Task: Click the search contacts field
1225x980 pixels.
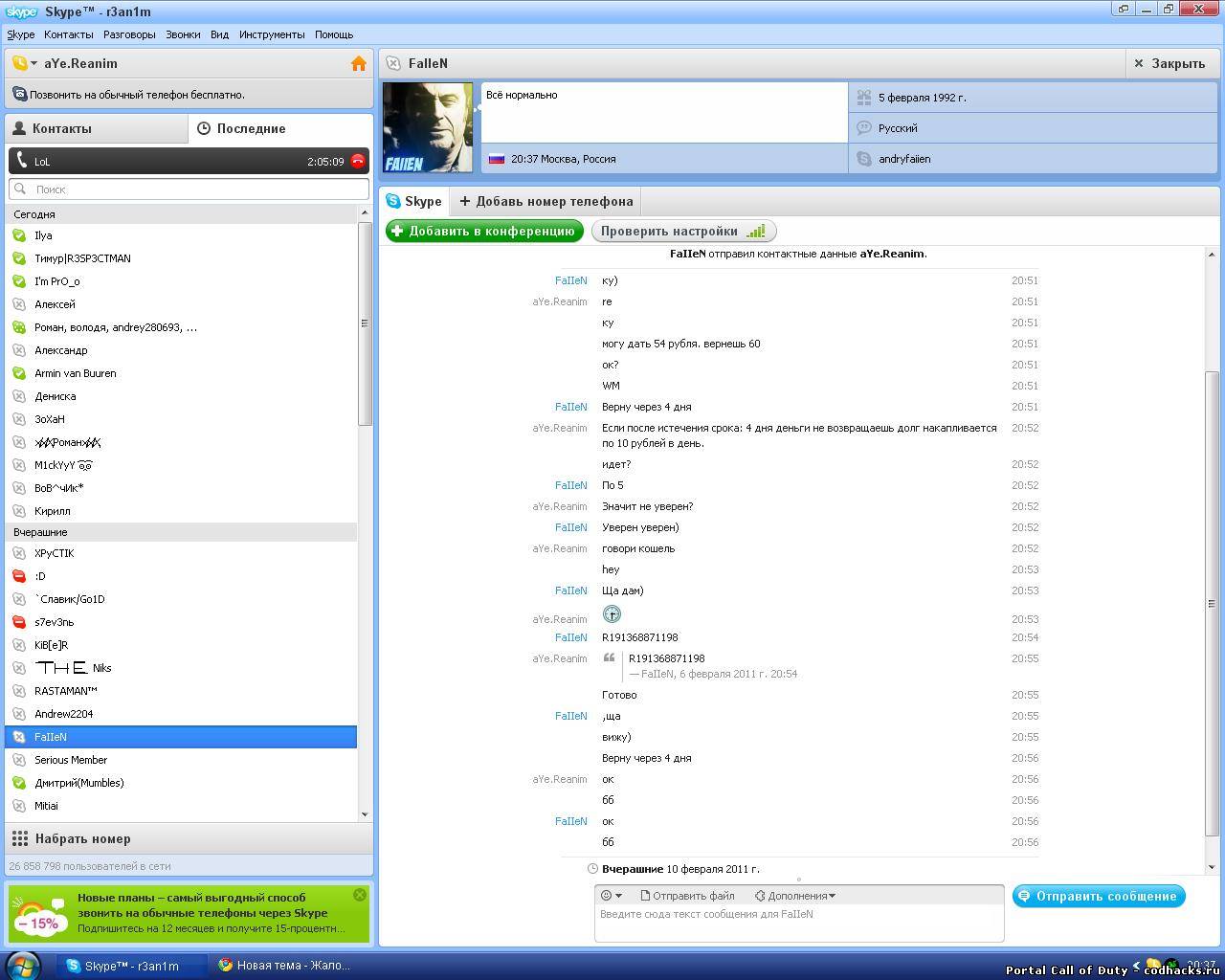Action: (189, 189)
